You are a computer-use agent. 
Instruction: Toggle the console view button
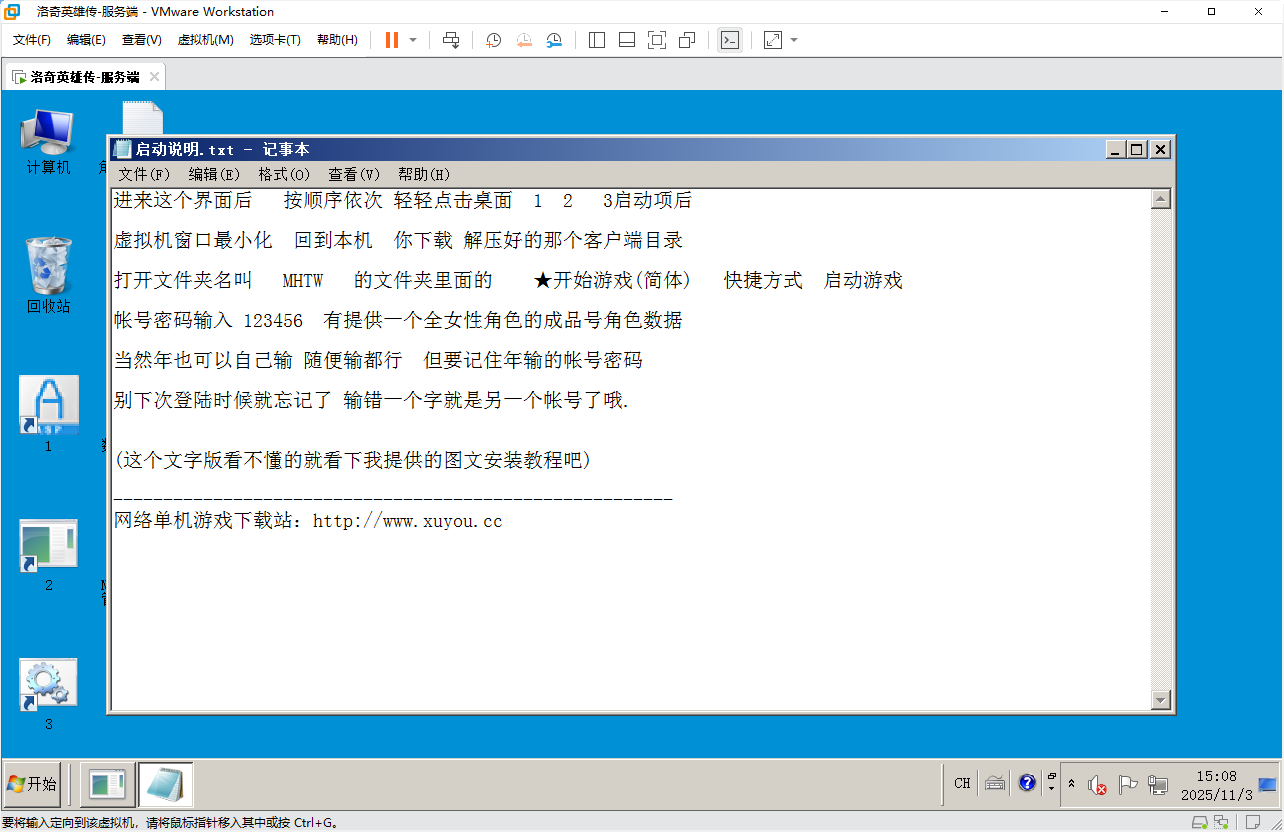[730, 40]
